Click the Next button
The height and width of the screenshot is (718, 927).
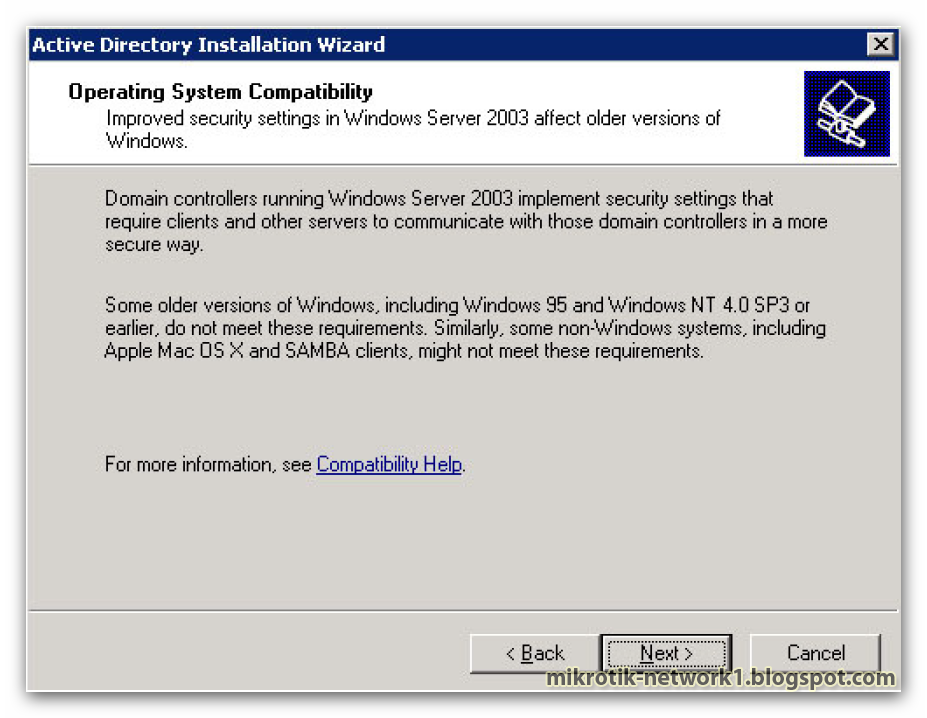[666, 654]
